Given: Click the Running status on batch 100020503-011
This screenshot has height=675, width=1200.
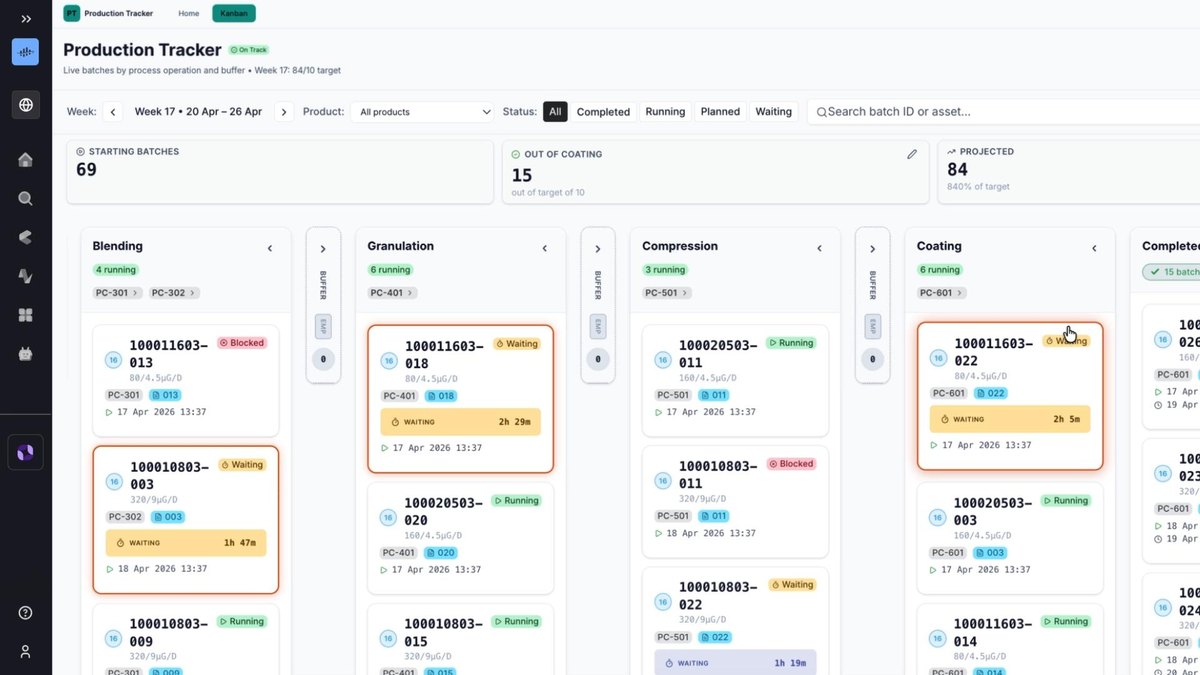Looking at the screenshot, I should coord(791,343).
